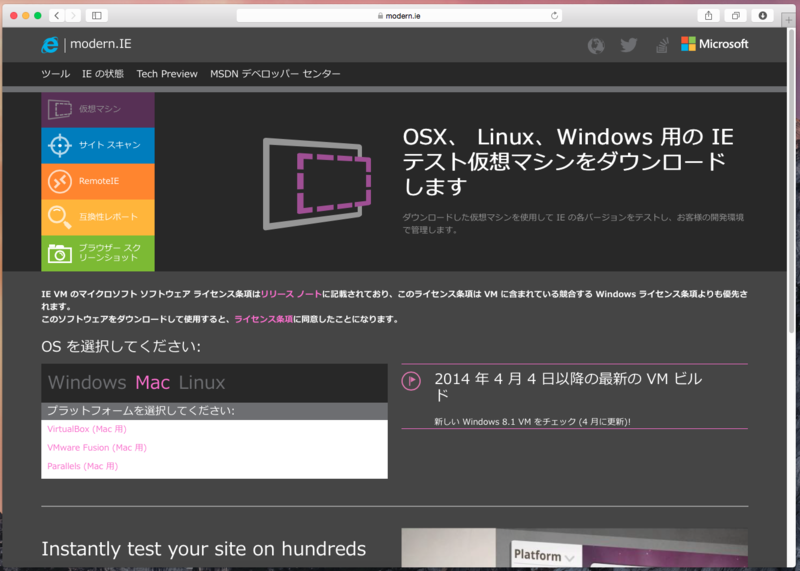This screenshot has height=571, width=800.
Task: Open the 互換性レポート magnifier tile
Action: pyautogui.click(x=98, y=217)
